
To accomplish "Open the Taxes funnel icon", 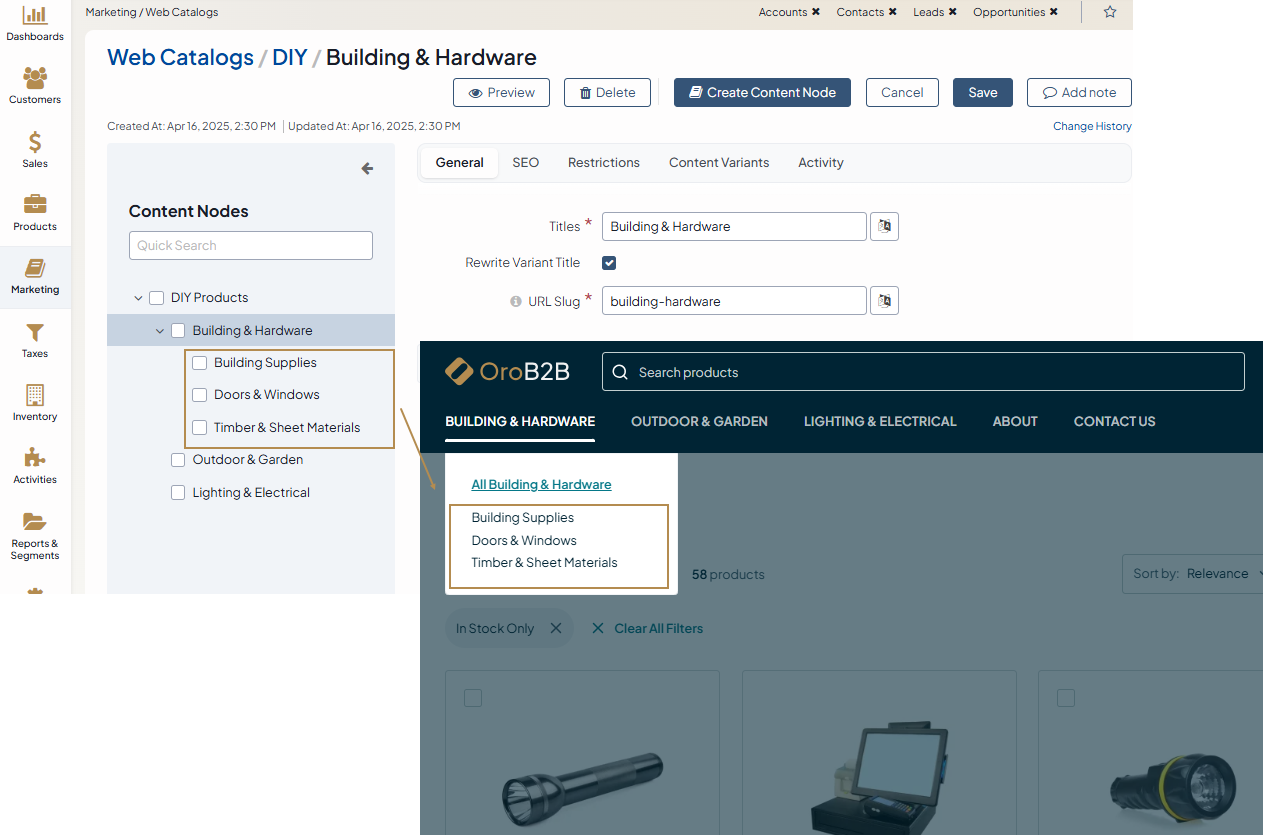I will [x=35, y=332].
